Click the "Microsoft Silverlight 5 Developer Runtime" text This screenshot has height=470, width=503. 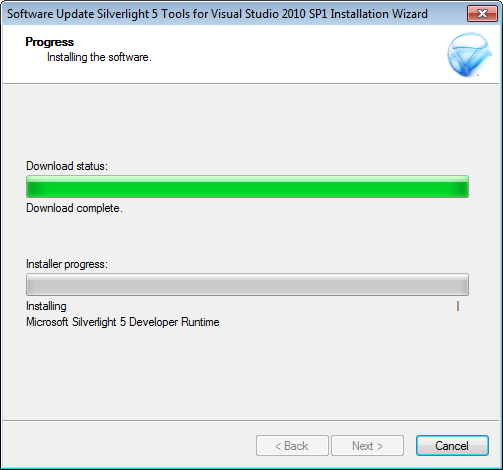pos(123,322)
